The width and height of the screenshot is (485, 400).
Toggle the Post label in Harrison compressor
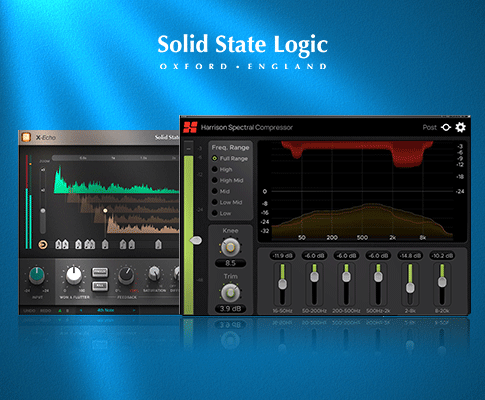(429, 127)
